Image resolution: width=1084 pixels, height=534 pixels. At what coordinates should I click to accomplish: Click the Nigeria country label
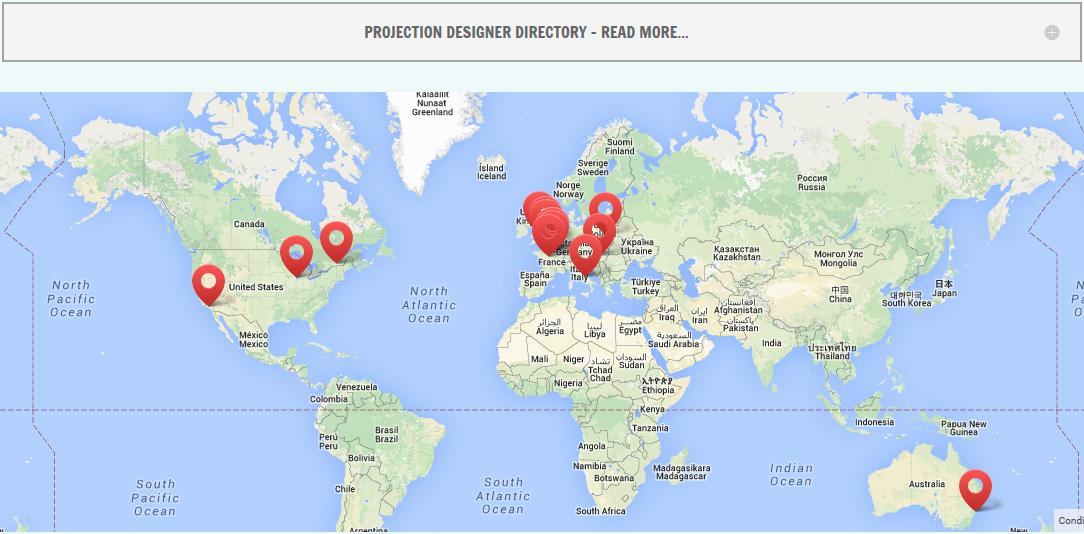click(568, 383)
